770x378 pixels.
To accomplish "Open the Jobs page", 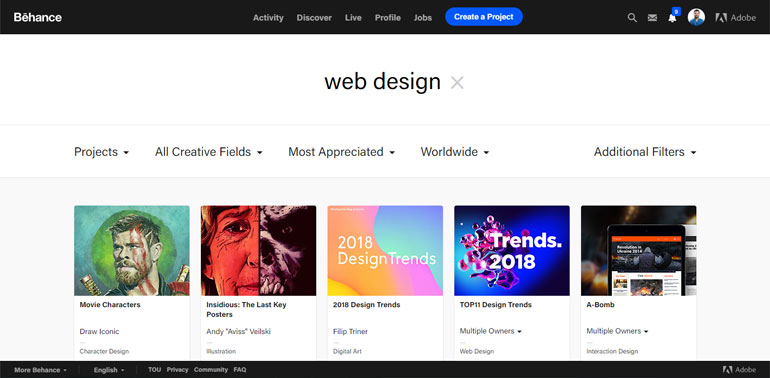I will coord(423,18).
